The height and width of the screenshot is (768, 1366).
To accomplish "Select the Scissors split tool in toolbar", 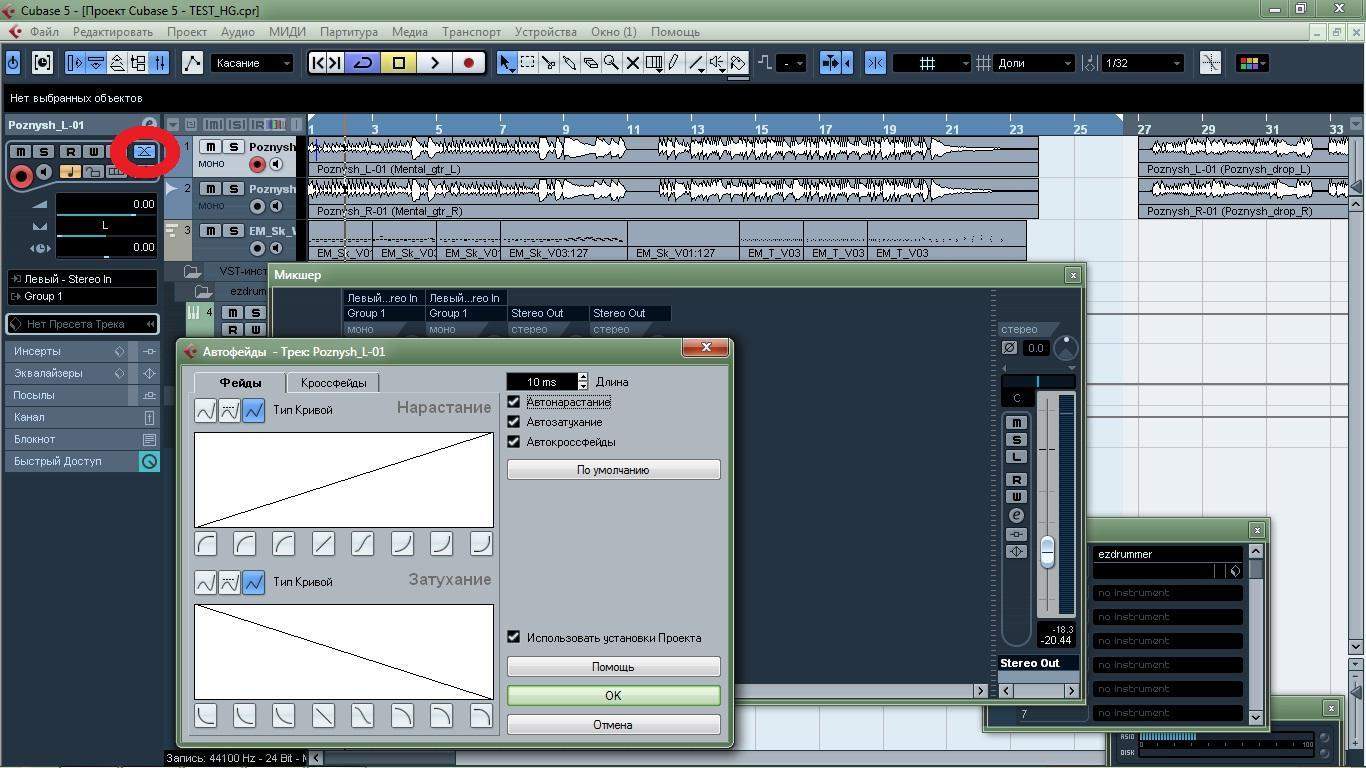I will pos(548,63).
